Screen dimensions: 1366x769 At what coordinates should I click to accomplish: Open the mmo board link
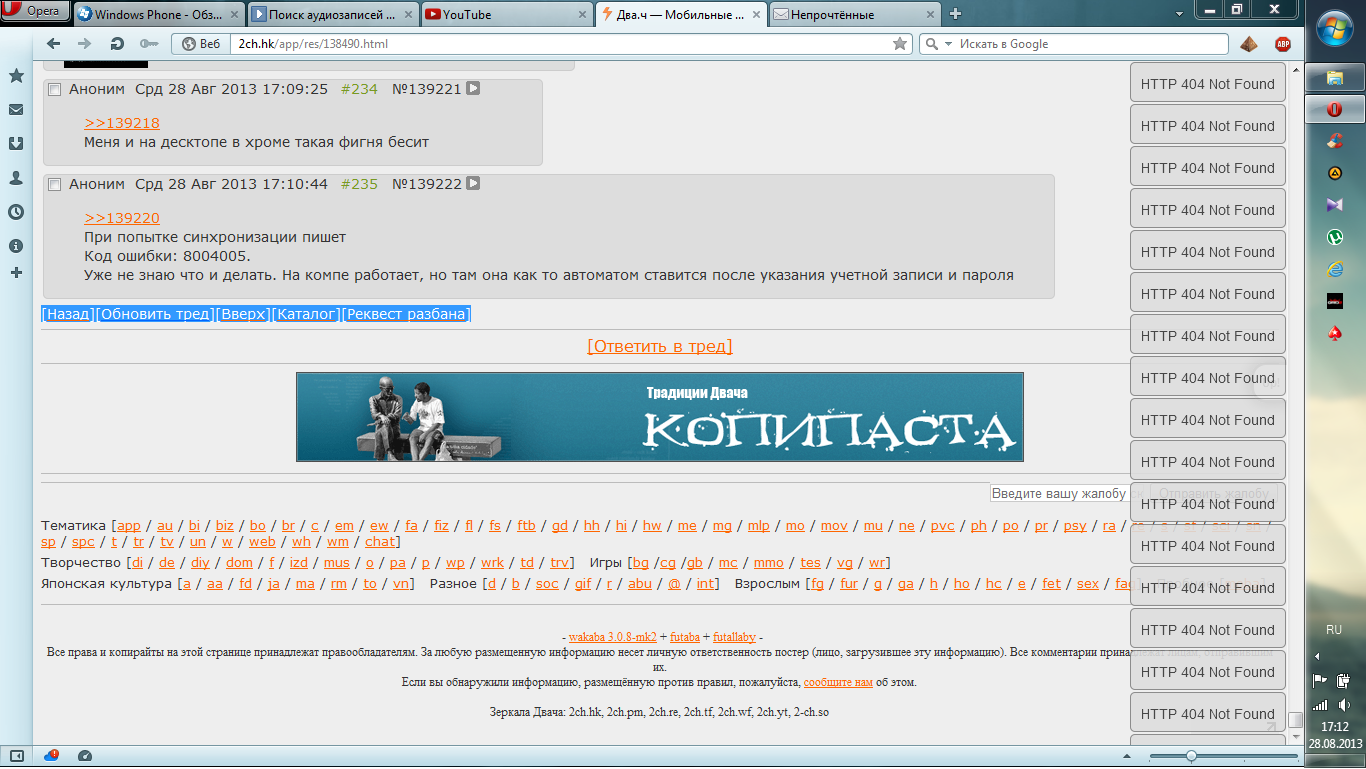768,563
